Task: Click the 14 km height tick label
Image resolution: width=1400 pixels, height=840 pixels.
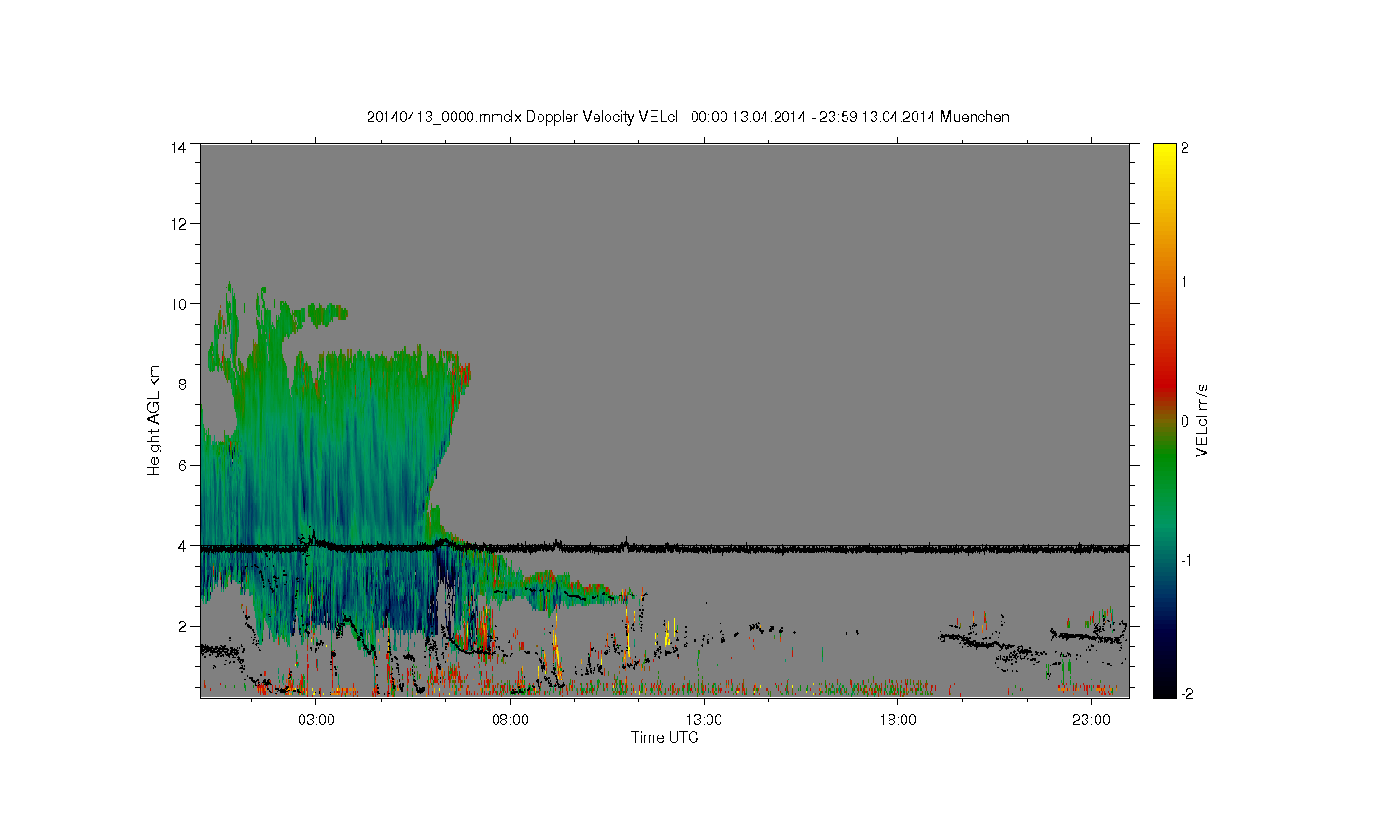Action: click(x=178, y=147)
